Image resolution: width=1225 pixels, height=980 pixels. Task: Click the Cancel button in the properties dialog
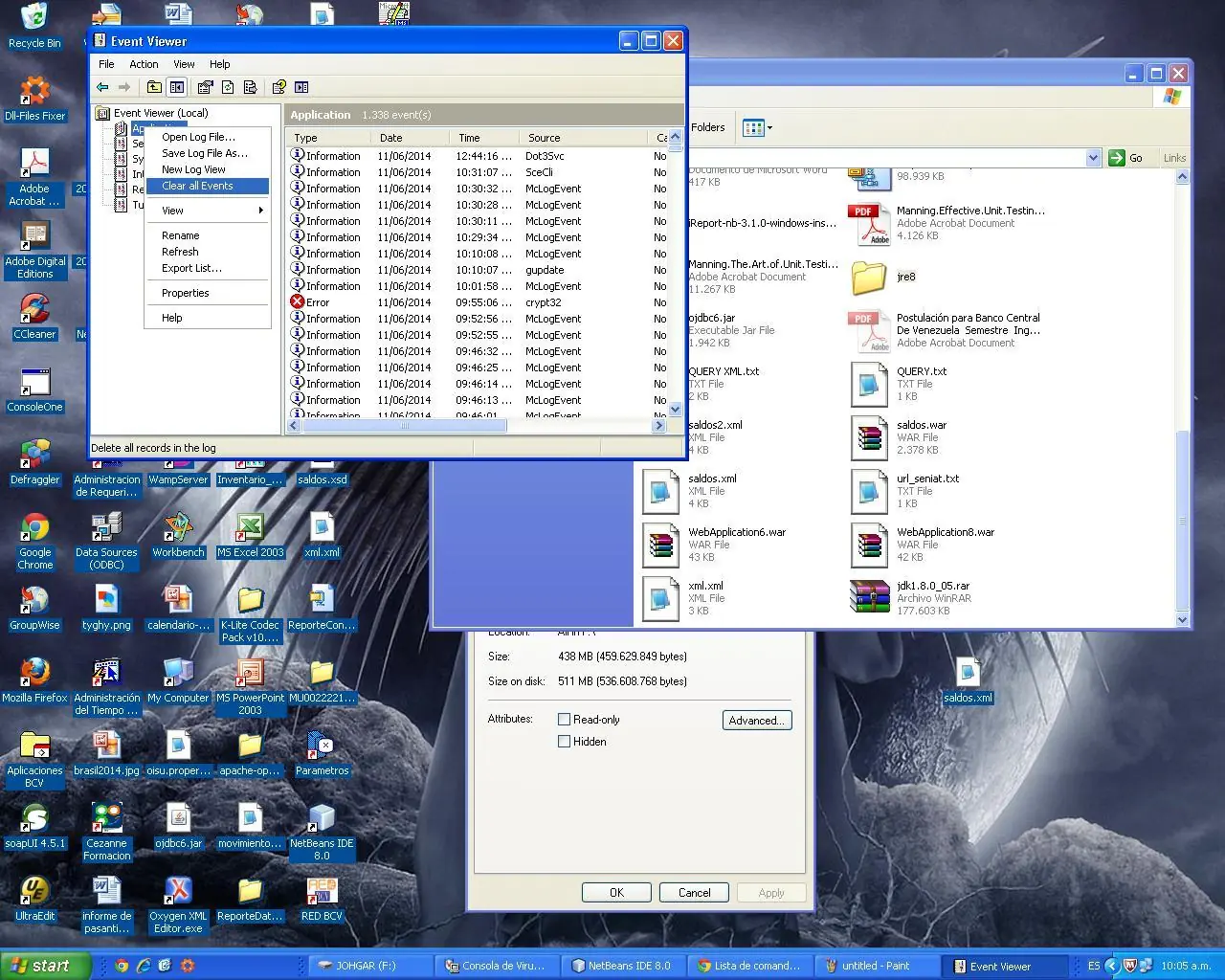pyautogui.click(x=694, y=892)
